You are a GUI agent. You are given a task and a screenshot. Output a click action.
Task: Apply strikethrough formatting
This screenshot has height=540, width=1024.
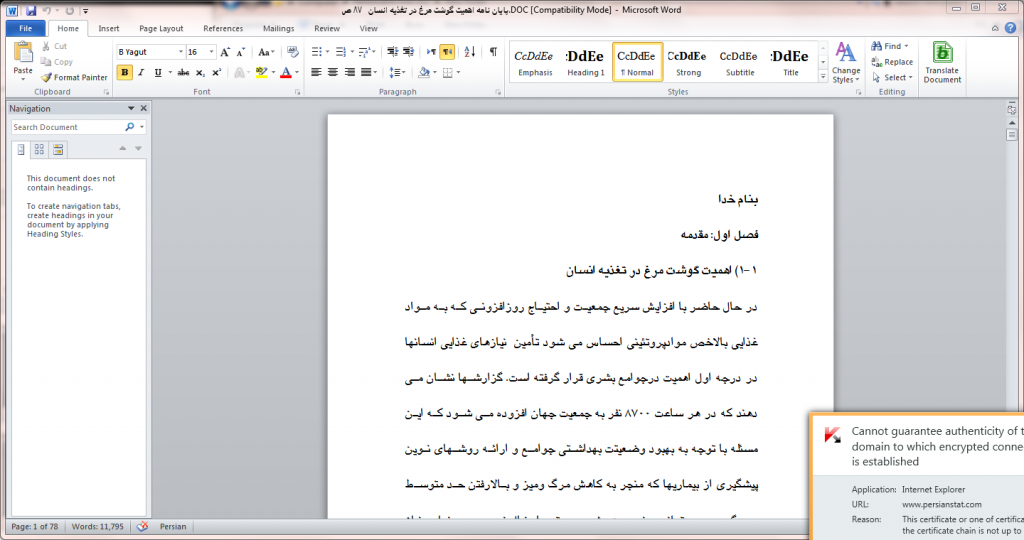pos(183,72)
